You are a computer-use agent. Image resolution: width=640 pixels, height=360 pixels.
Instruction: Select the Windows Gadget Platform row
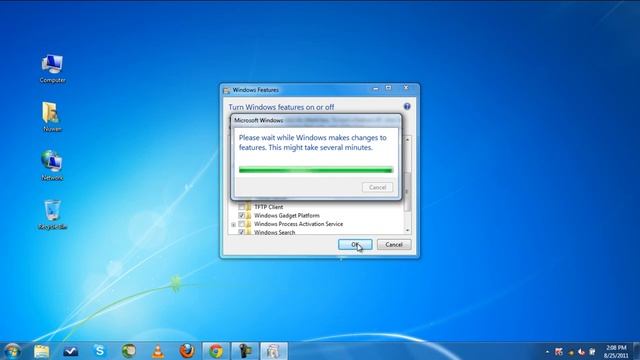286,215
